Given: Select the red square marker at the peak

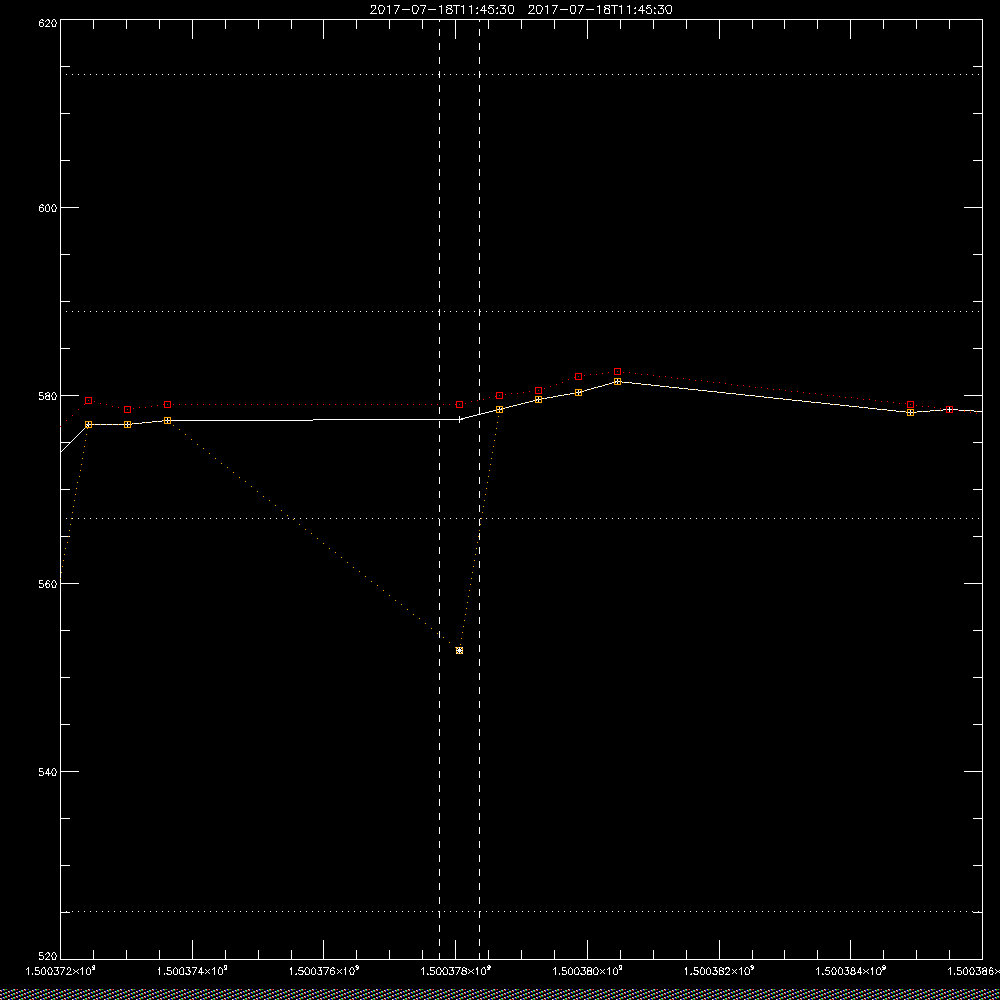Looking at the screenshot, I should click(x=617, y=371).
